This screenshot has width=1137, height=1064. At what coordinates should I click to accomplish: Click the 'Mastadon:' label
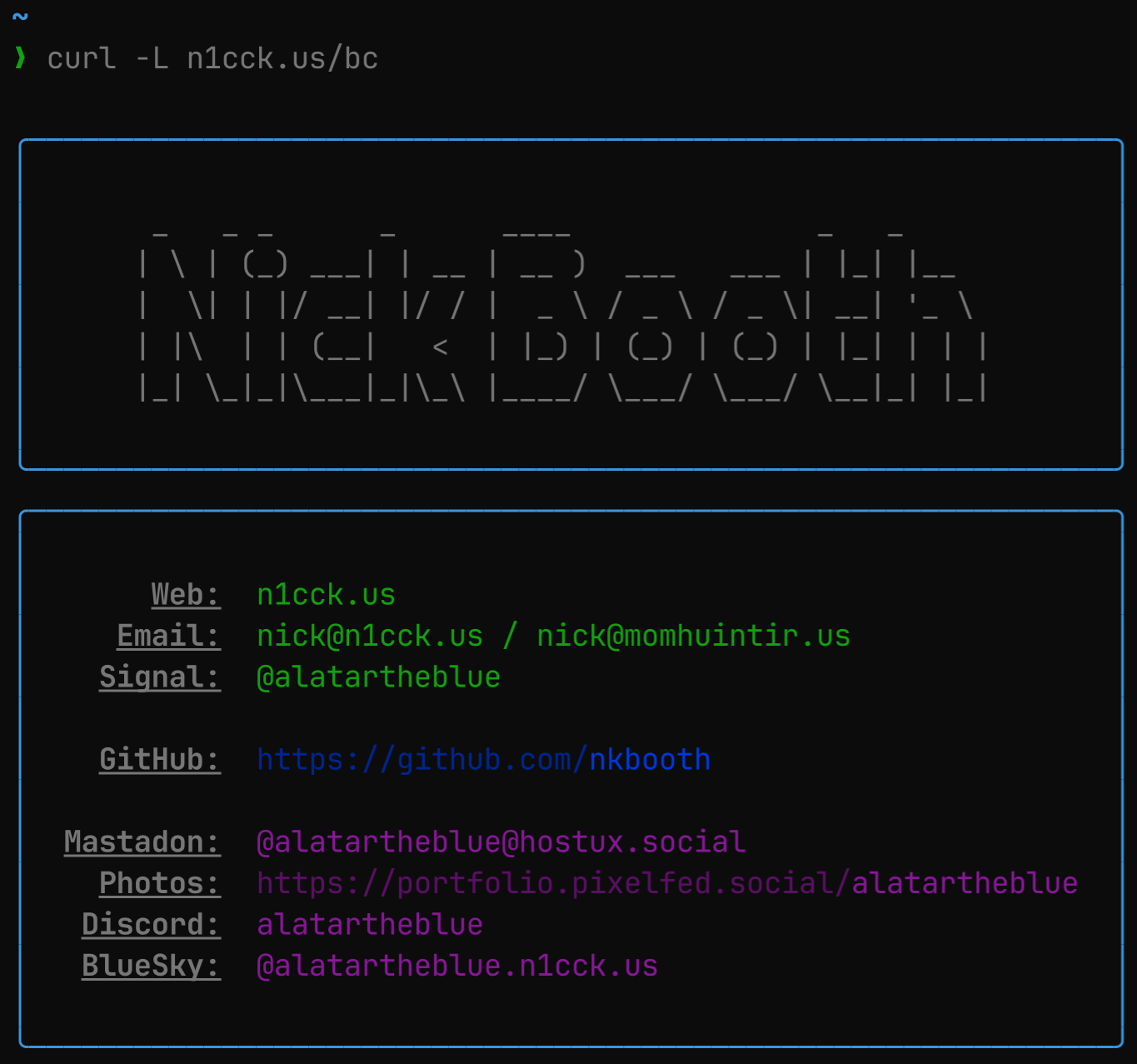142,842
